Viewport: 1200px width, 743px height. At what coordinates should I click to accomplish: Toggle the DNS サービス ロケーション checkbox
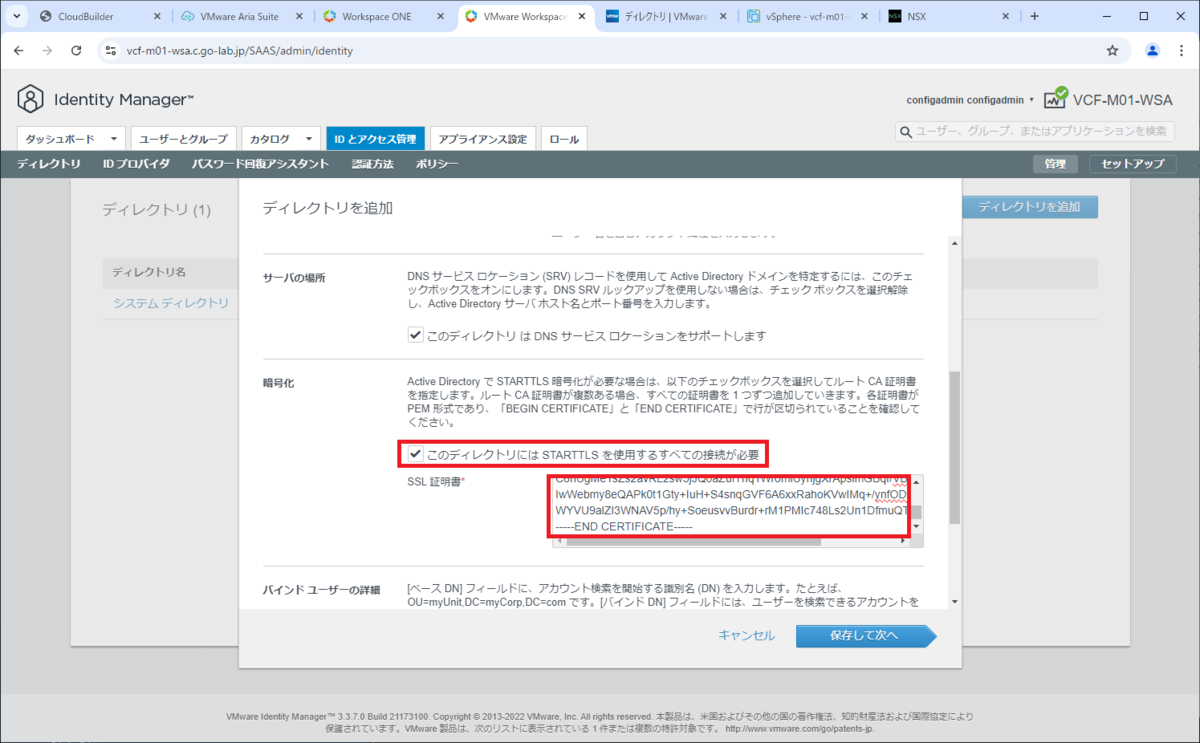416,336
